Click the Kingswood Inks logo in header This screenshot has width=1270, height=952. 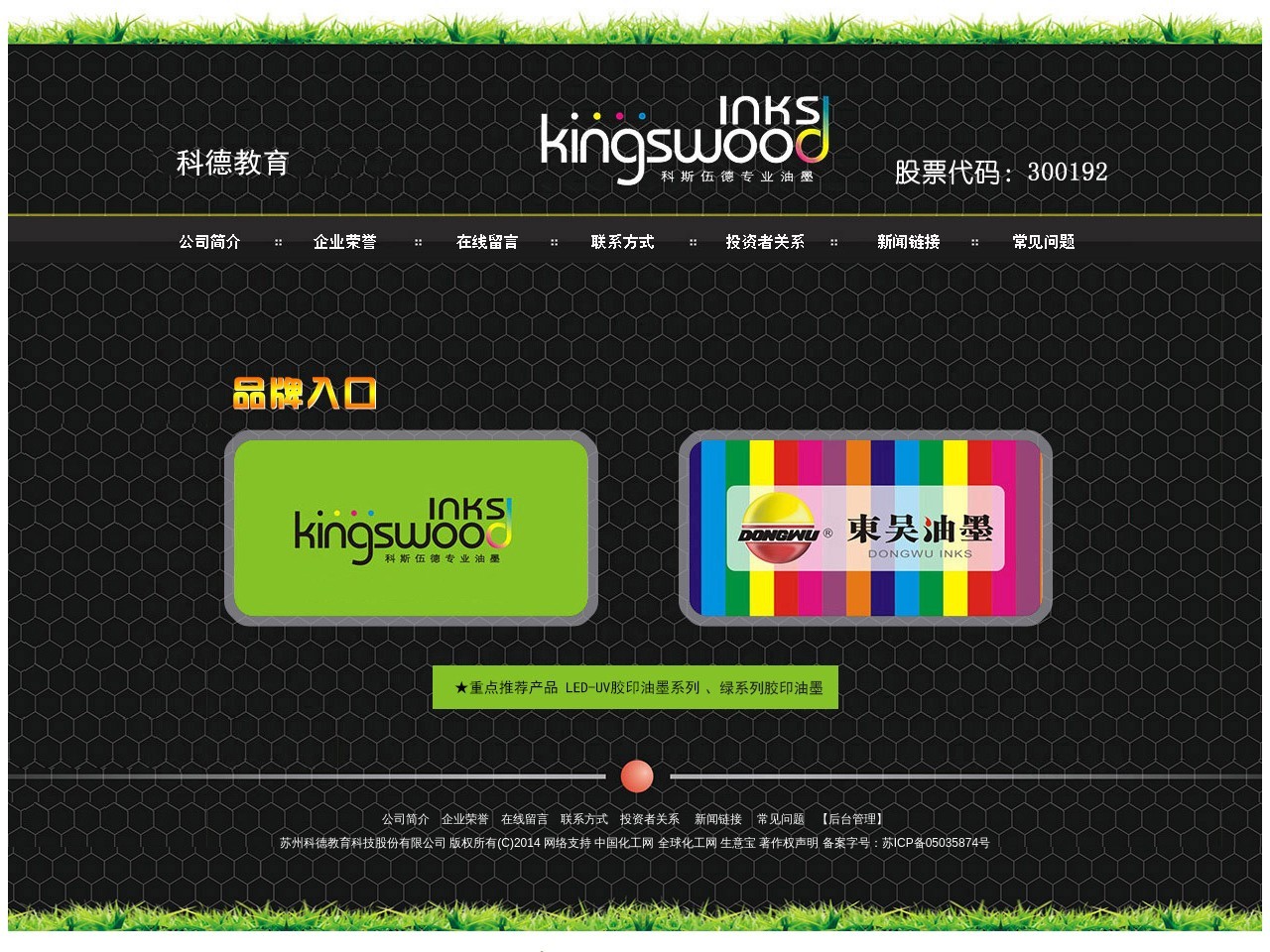pos(685,140)
